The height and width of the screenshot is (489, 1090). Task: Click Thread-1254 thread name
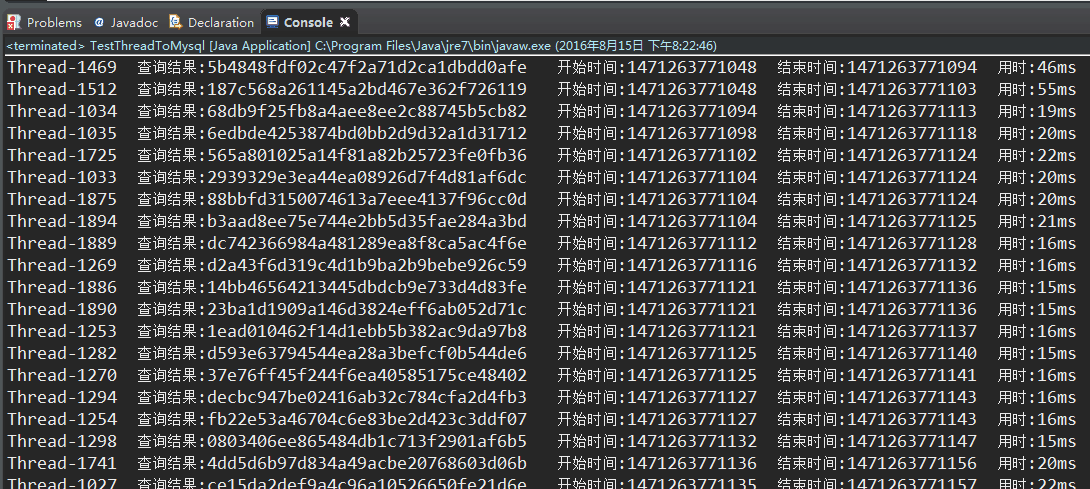[x=62, y=419]
